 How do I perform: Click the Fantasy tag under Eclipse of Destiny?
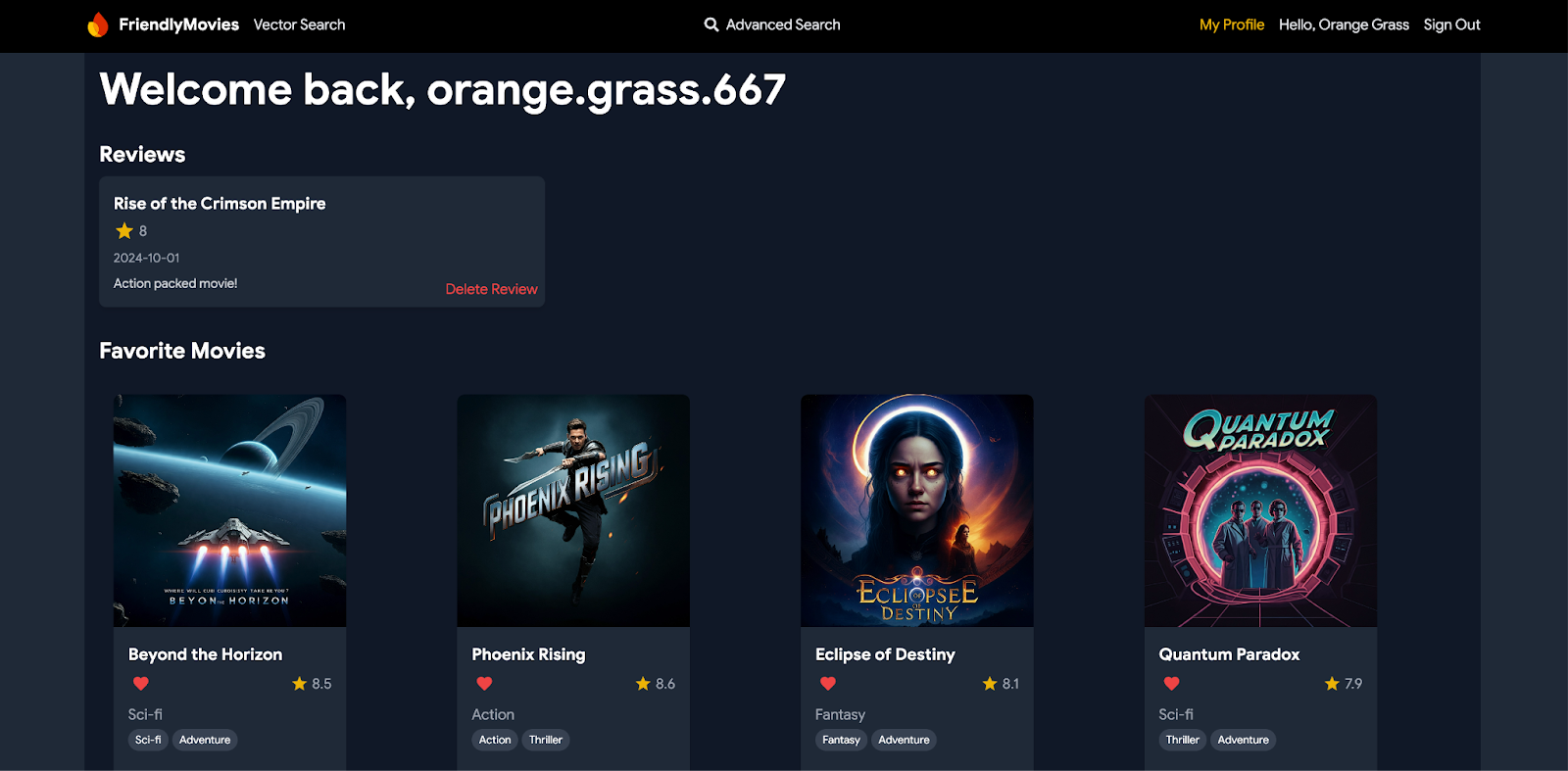click(x=841, y=740)
